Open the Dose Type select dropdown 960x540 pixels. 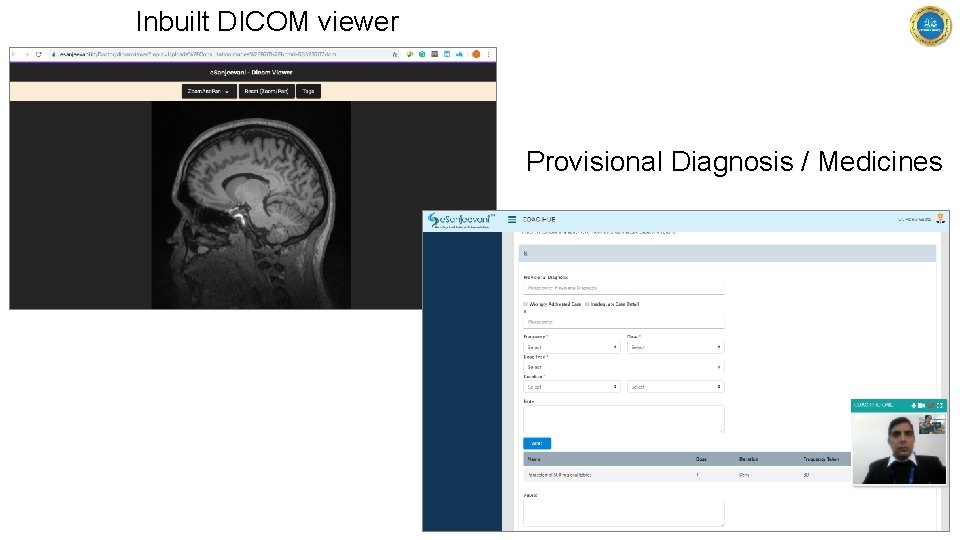(x=623, y=367)
